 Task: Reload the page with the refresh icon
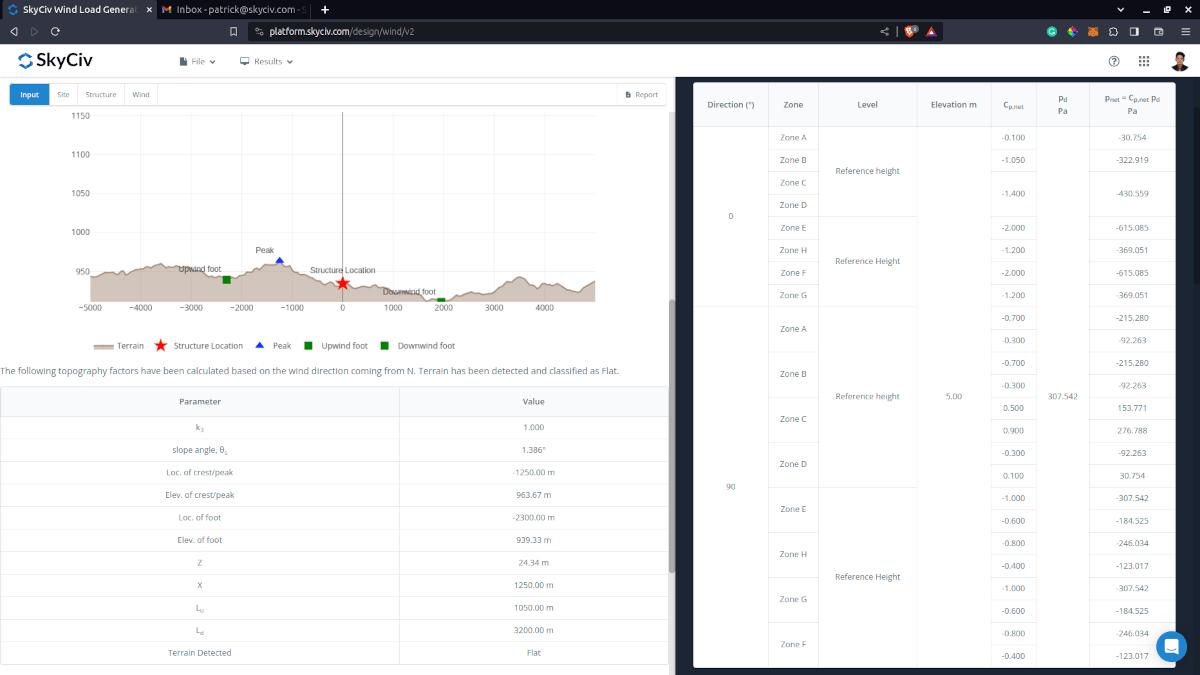pyautogui.click(x=55, y=31)
